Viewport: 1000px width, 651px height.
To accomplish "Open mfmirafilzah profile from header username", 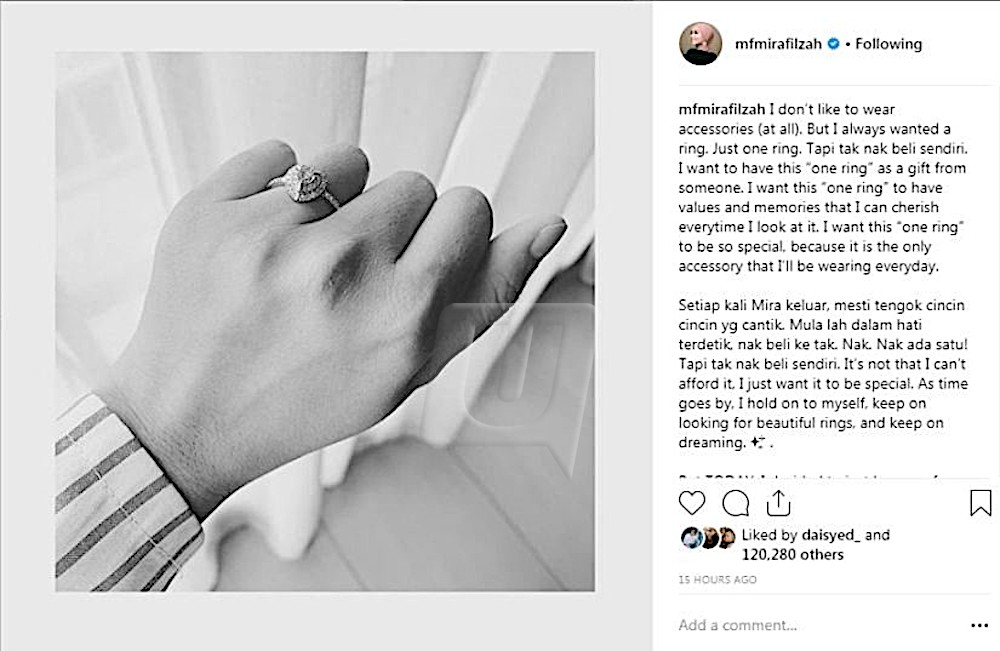I will pos(778,44).
